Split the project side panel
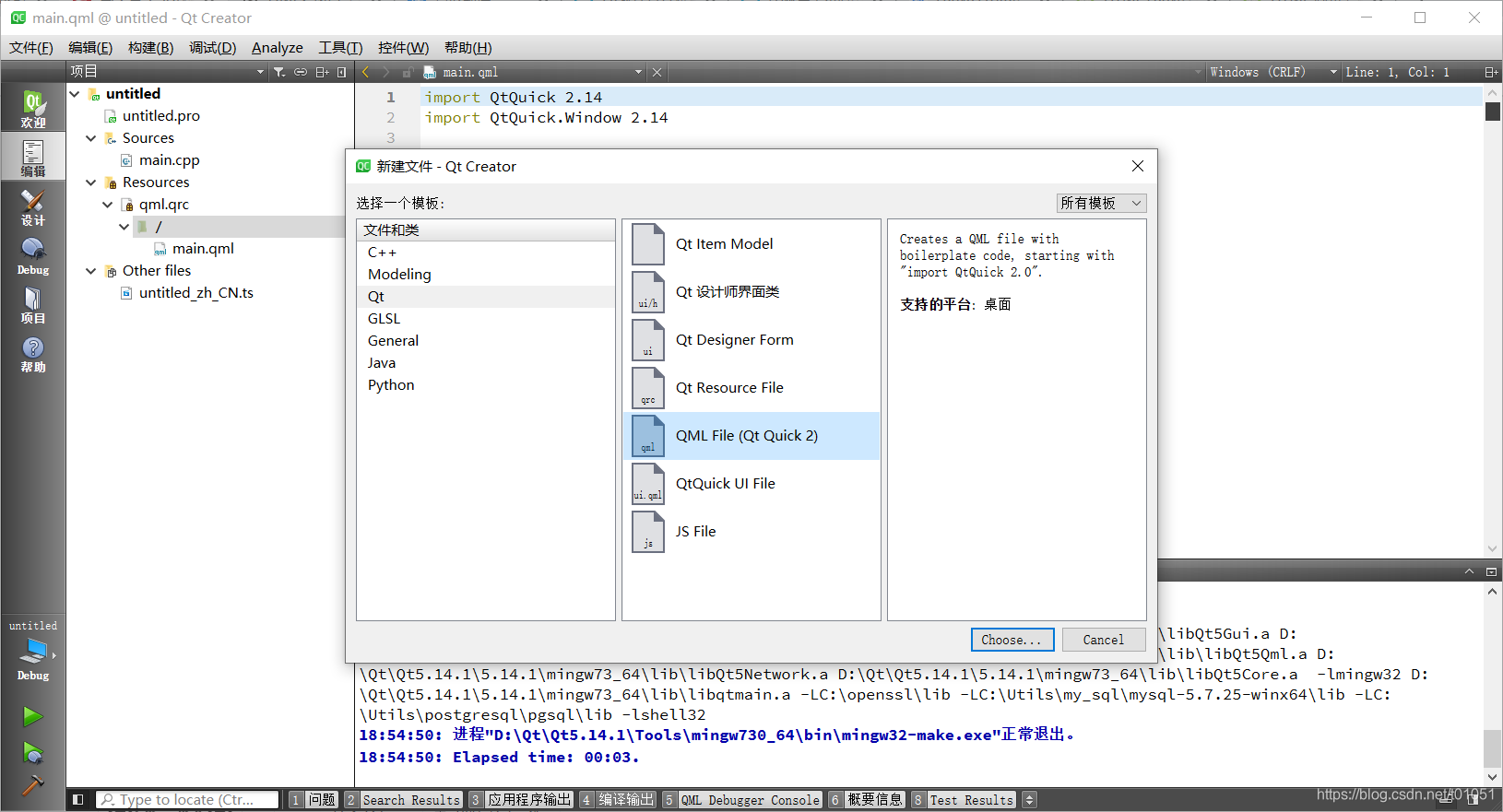Viewport: 1503px width, 812px height. pyautogui.click(x=322, y=72)
